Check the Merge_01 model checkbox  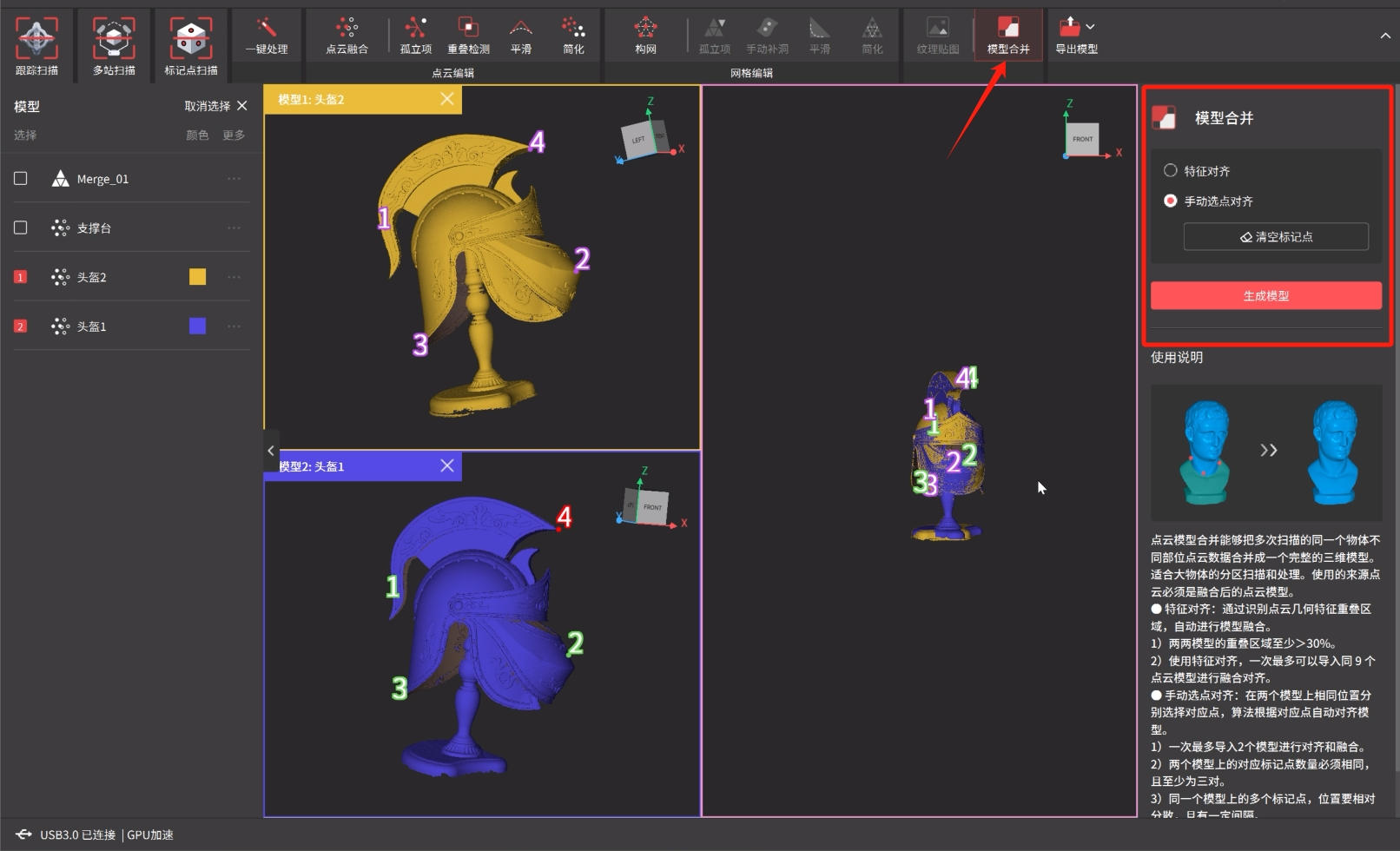pyautogui.click(x=21, y=178)
